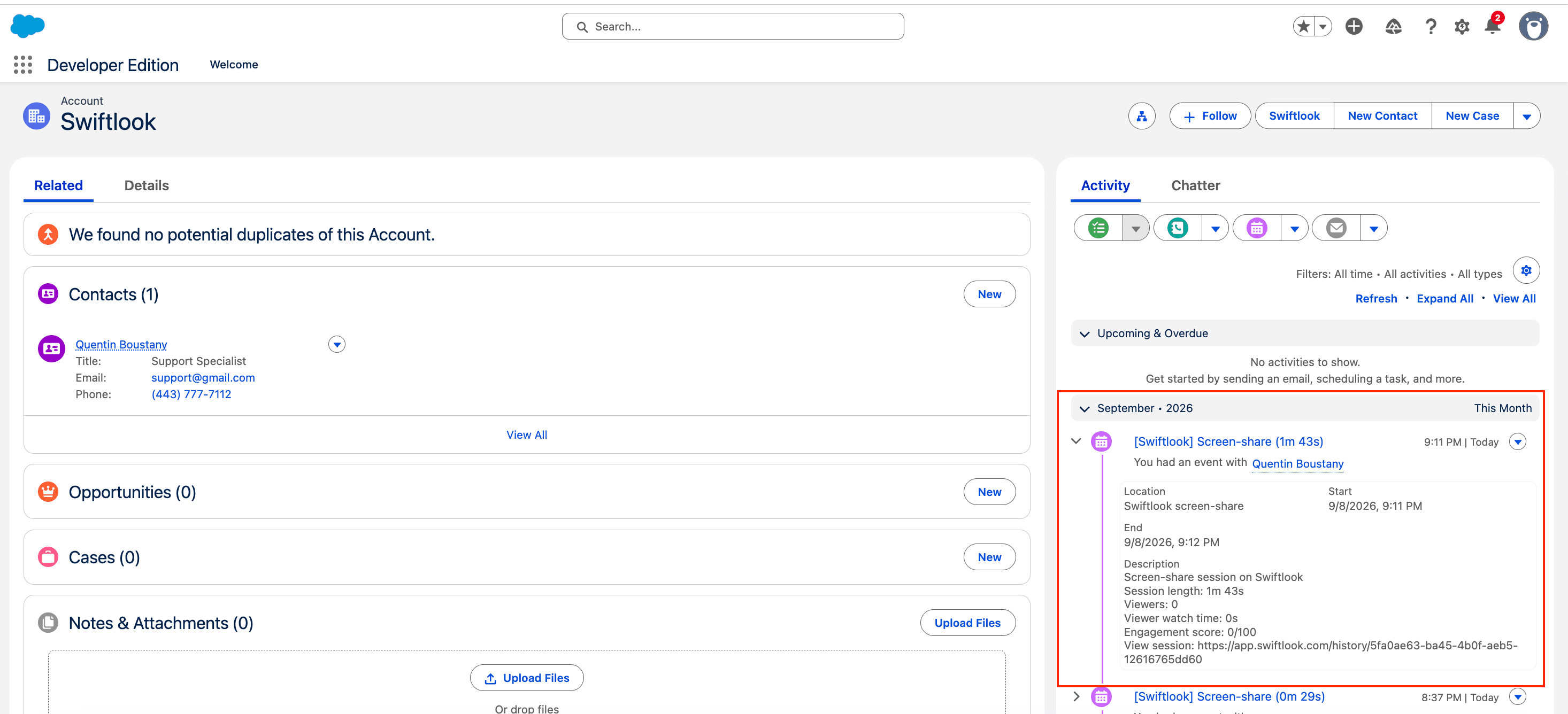Open New Event dropdown arrow
This screenshot has height=714, width=1568.
point(1295,228)
